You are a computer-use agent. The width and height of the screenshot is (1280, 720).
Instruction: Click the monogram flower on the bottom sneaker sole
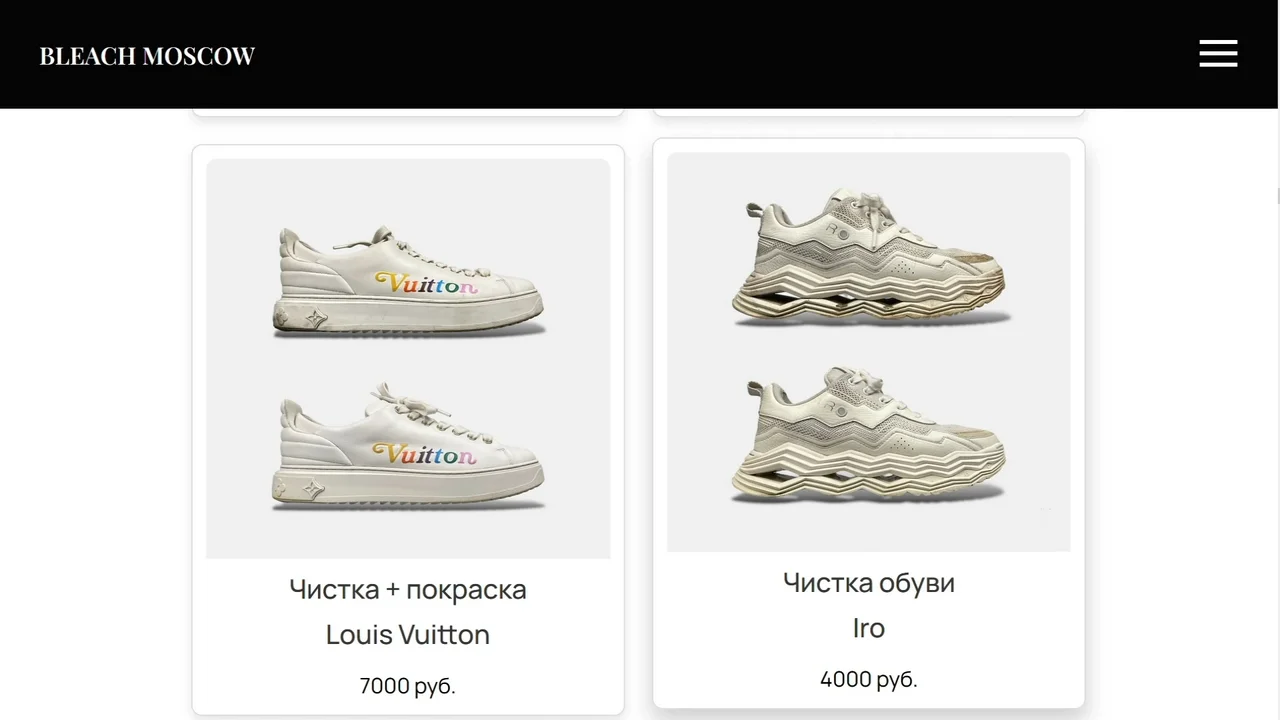click(313, 490)
